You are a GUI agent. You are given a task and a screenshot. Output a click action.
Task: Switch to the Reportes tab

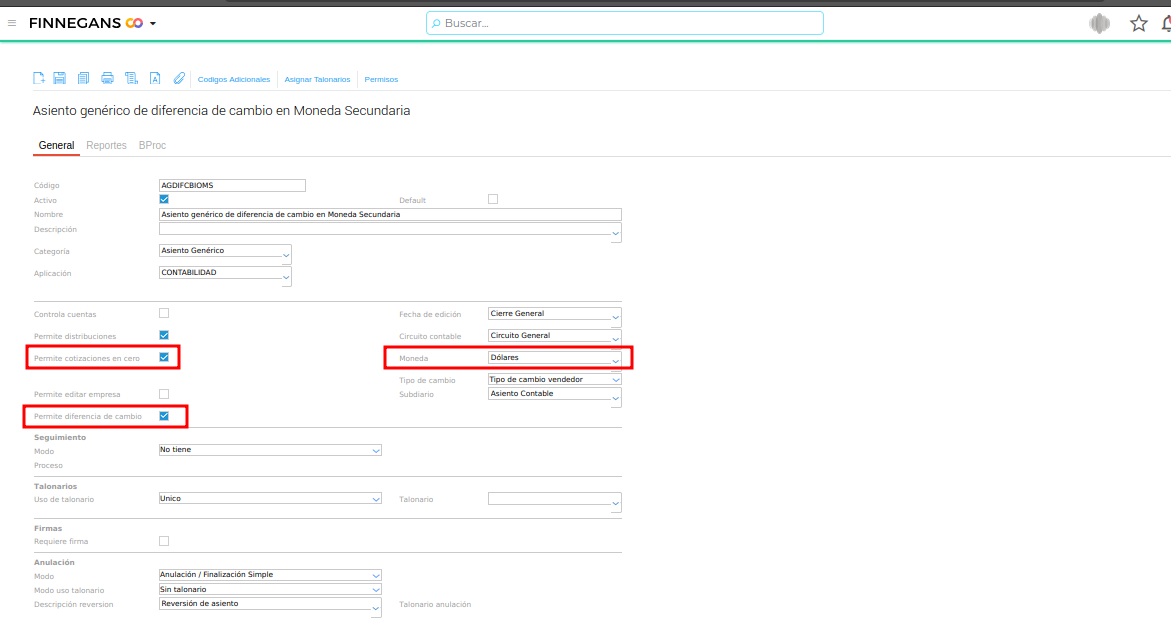click(106, 146)
